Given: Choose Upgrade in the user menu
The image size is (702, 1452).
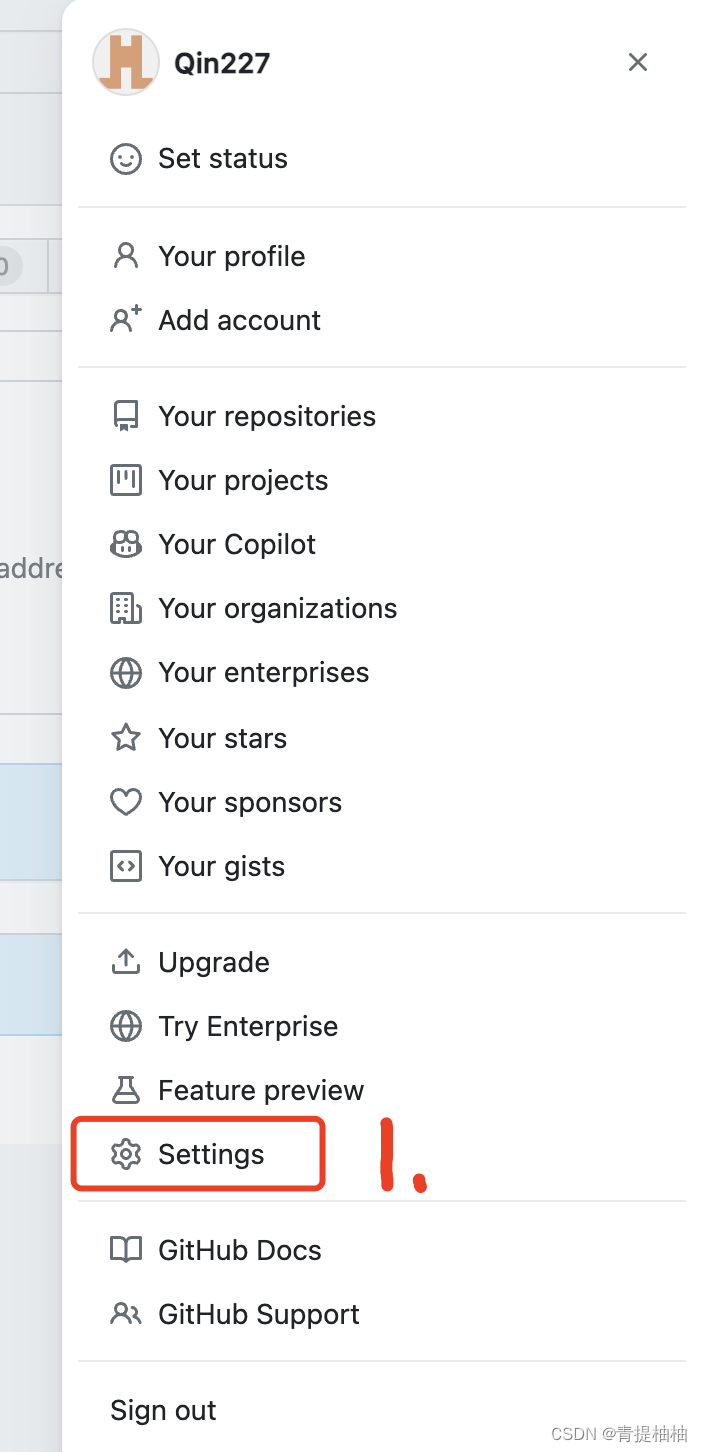Looking at the screenshot, I should click(214, 962).
